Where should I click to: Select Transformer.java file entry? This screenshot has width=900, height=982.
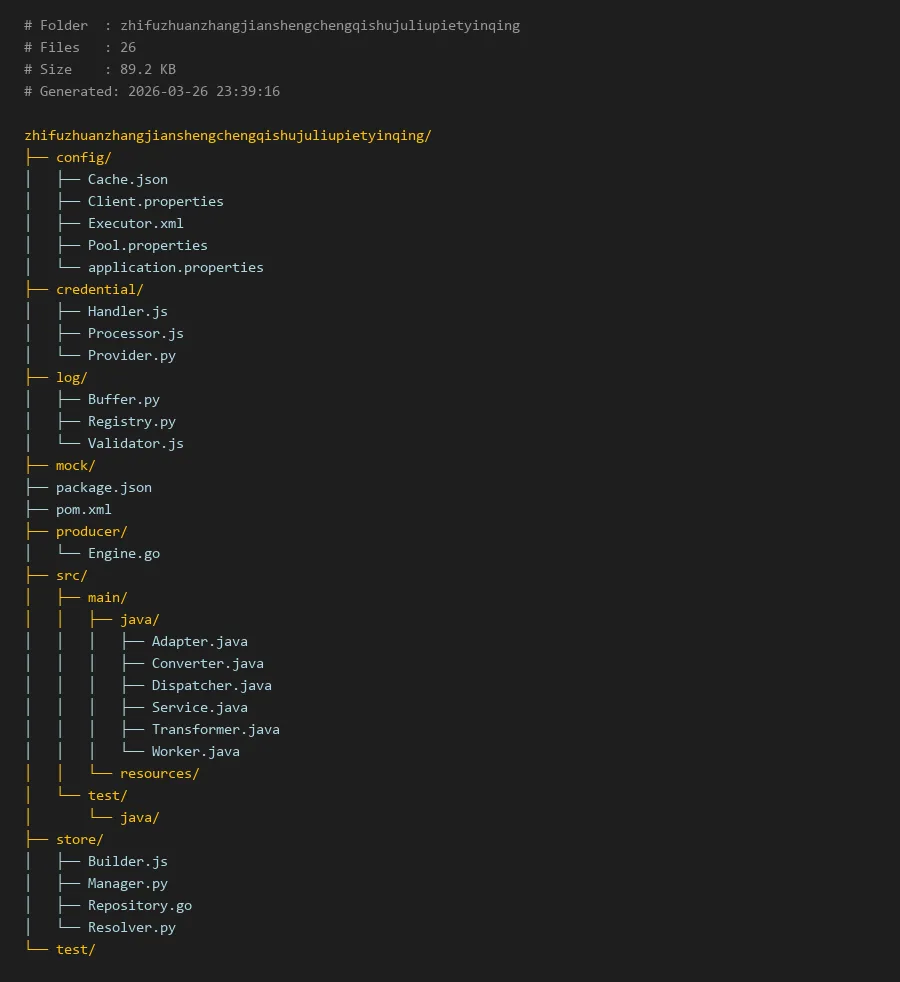215,729
